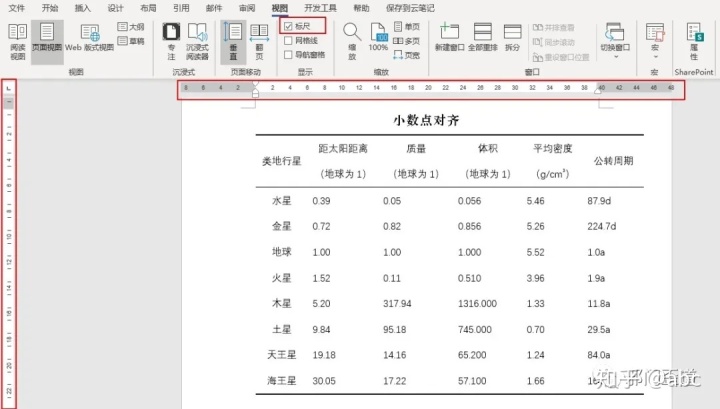Enable the Gridlines checkbox (网格线)
Viewport: 720px width, 409px height.
(288, 40)
